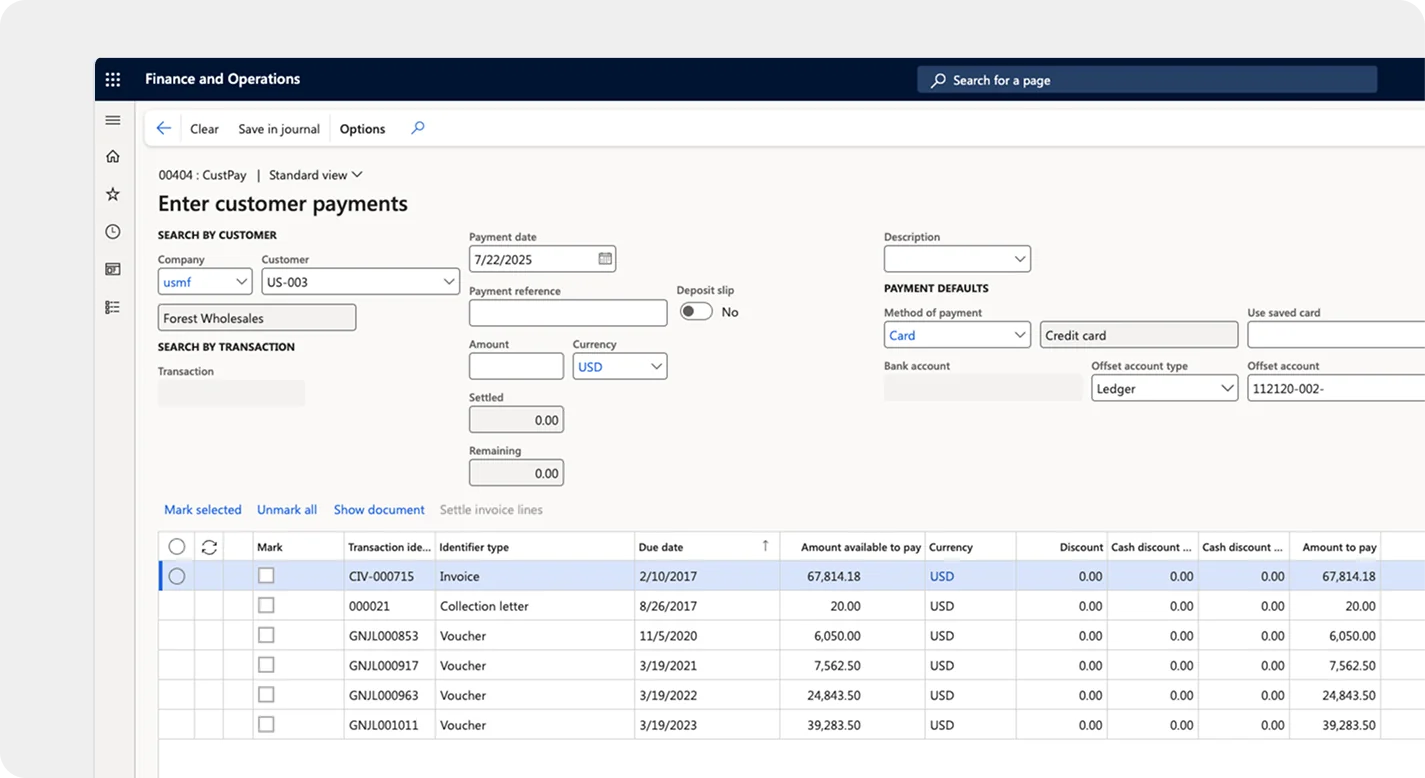Click the Collection letter cell
The height and width of the screenshot is (778, 1425).
point(534,606)
